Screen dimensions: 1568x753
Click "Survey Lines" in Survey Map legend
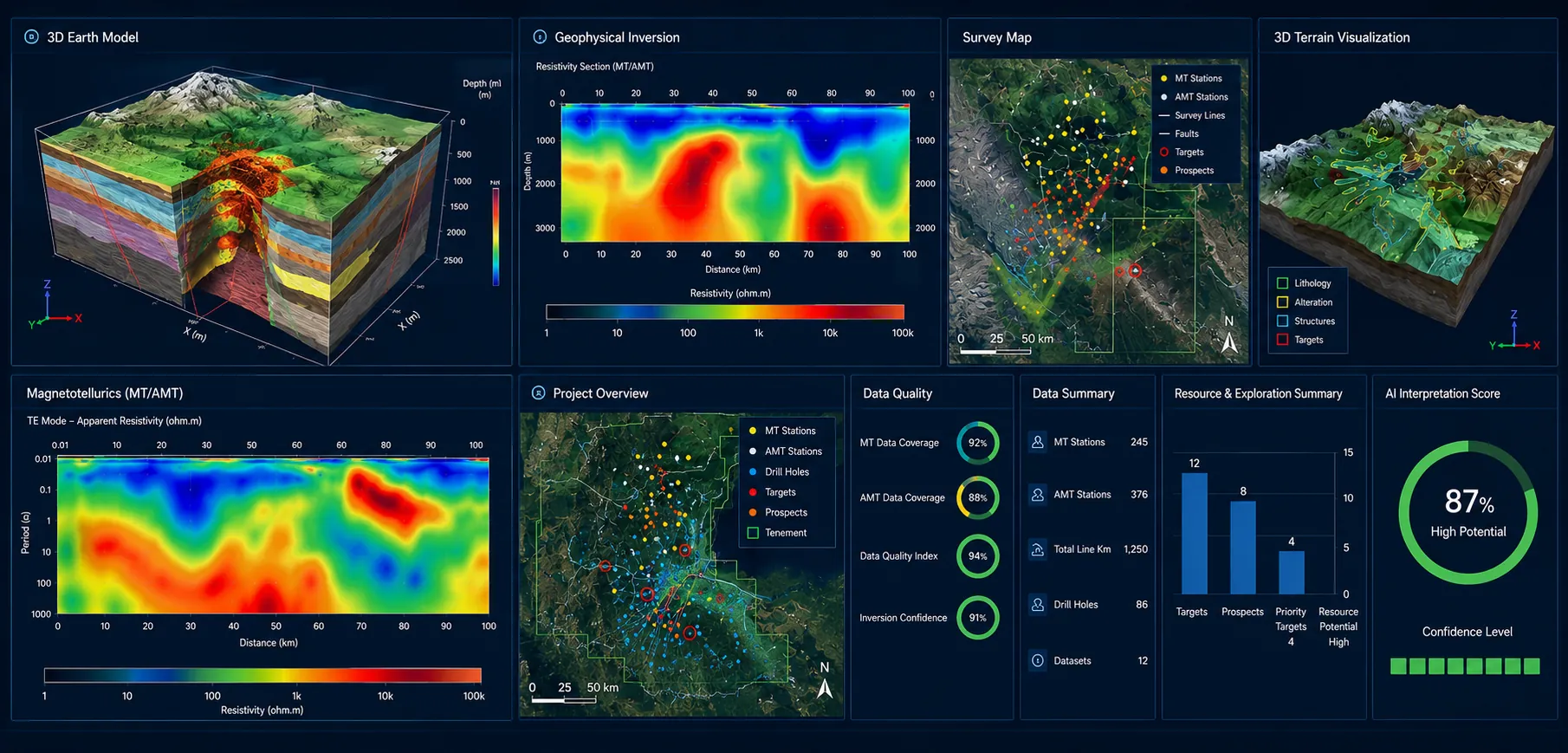1200,116
